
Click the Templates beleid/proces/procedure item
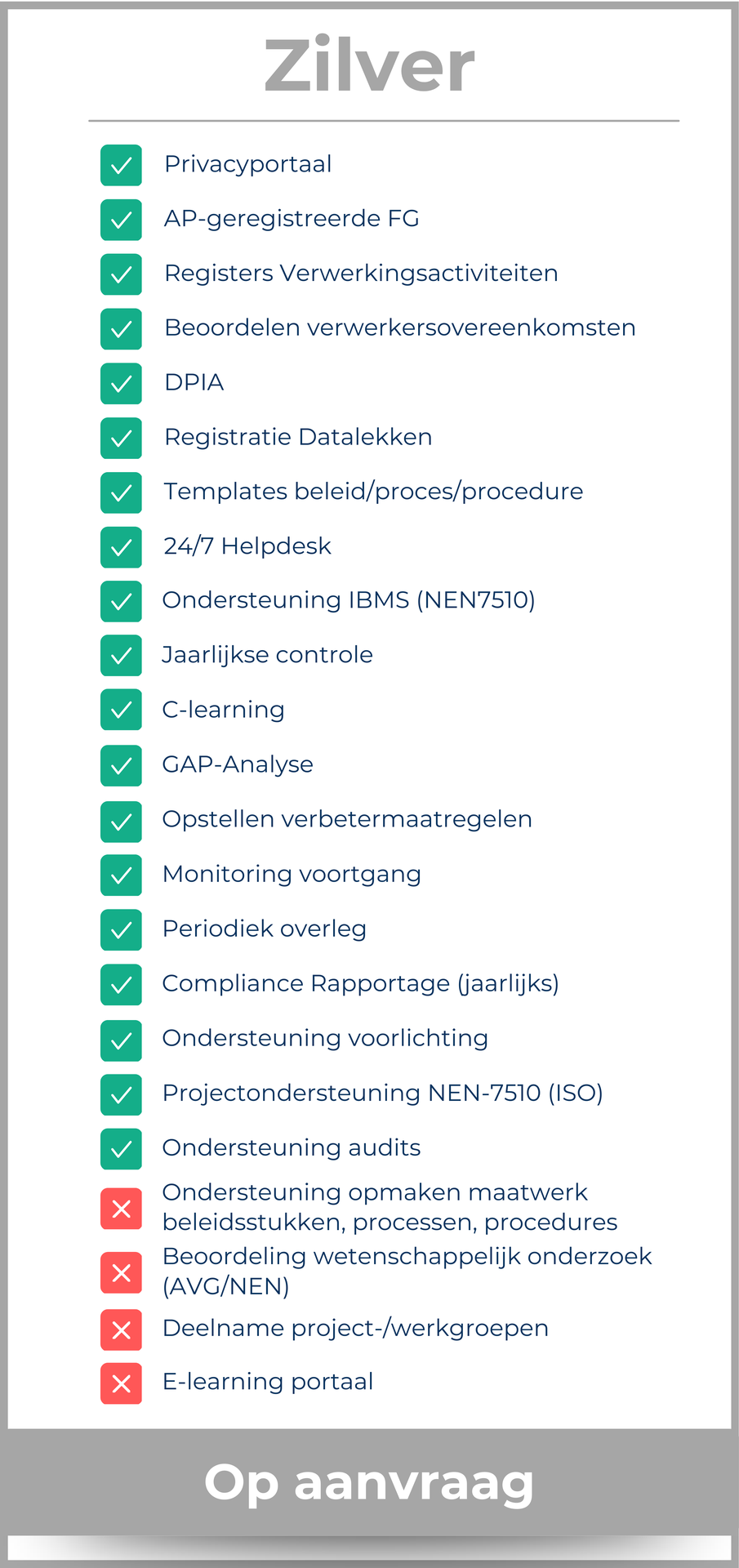[x=373, y=492]
